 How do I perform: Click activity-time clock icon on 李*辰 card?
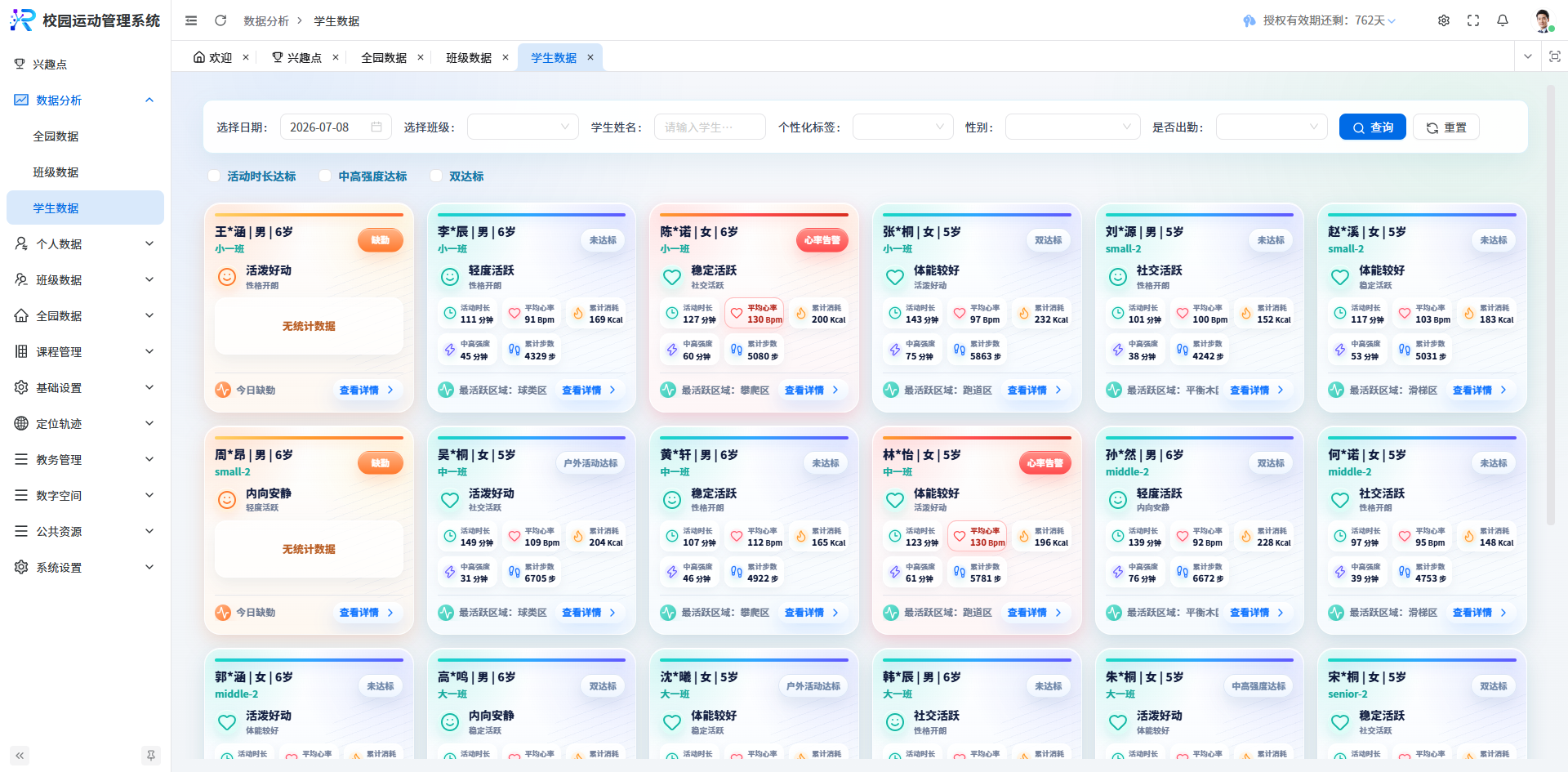(x=450, y=313)
